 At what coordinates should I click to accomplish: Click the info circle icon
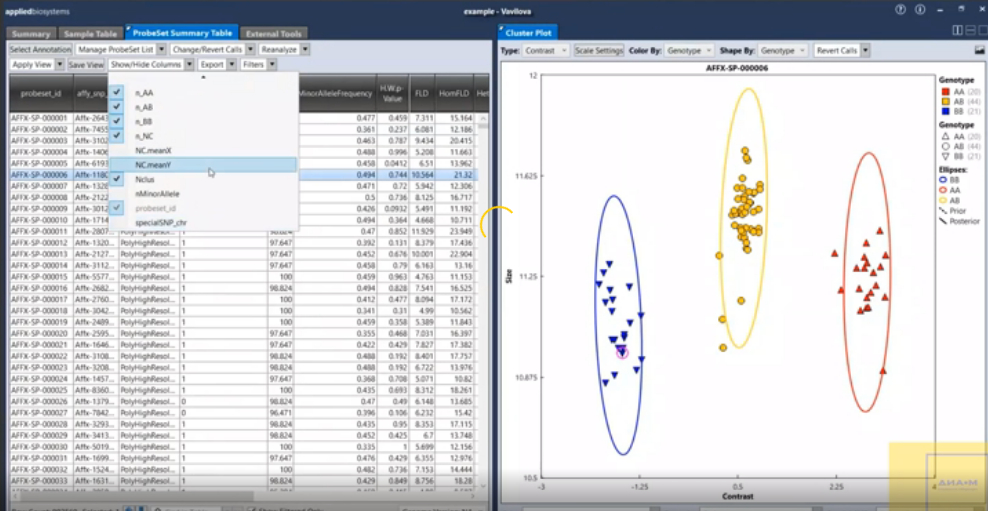click(919, 9)
